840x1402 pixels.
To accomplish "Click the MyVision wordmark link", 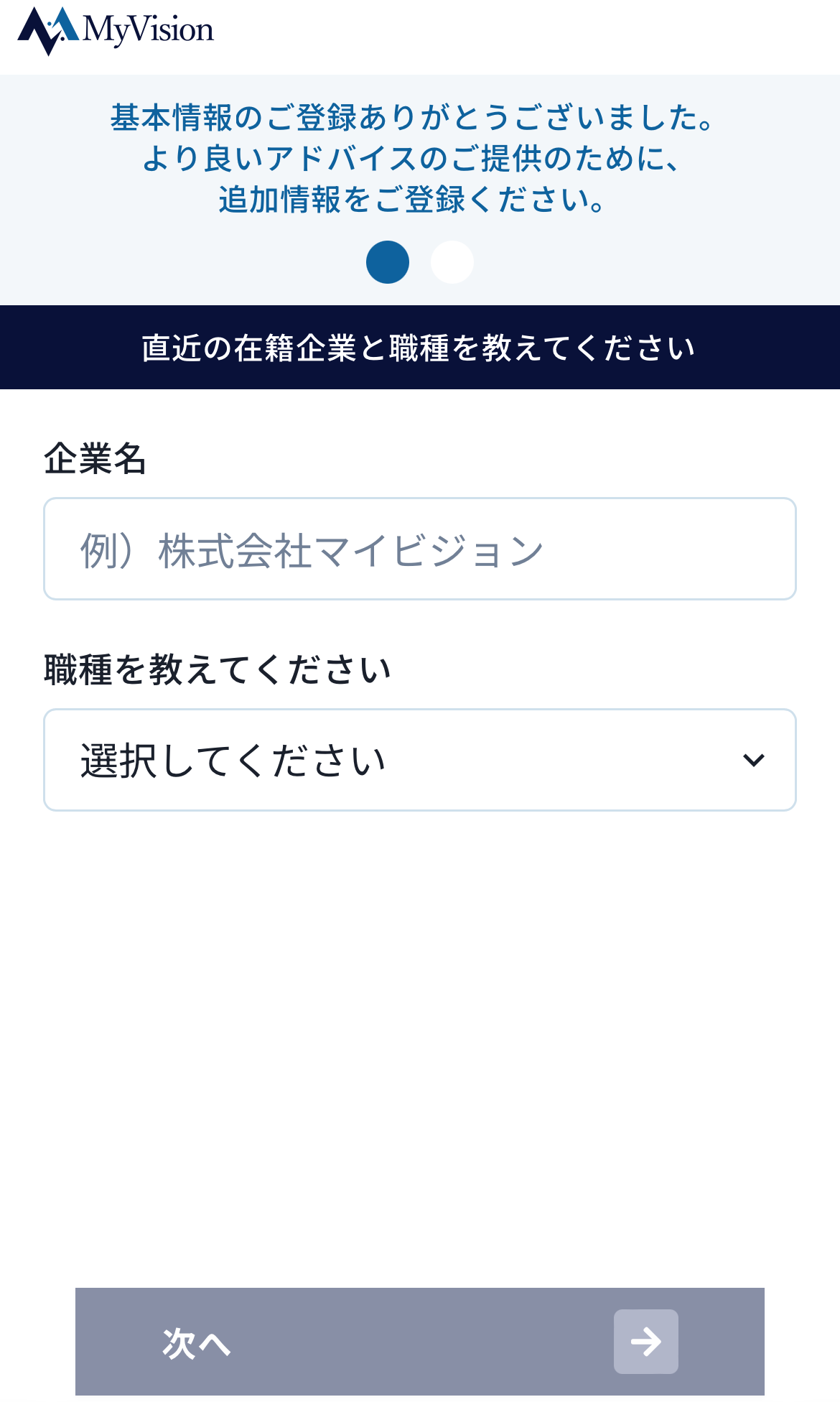I will (x=147, y=30).
